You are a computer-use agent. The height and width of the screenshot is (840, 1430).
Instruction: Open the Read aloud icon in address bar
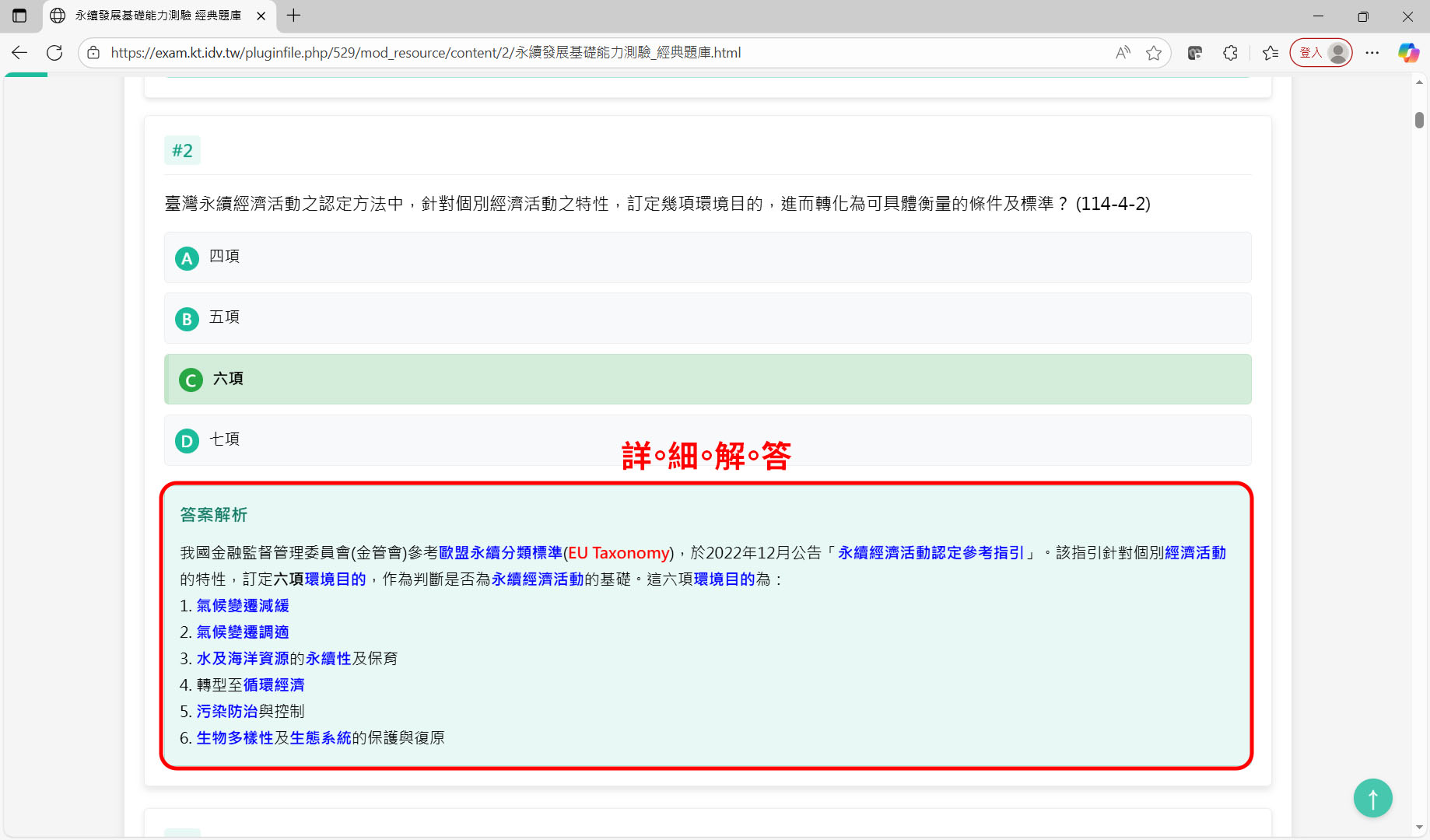(1122, 53)
